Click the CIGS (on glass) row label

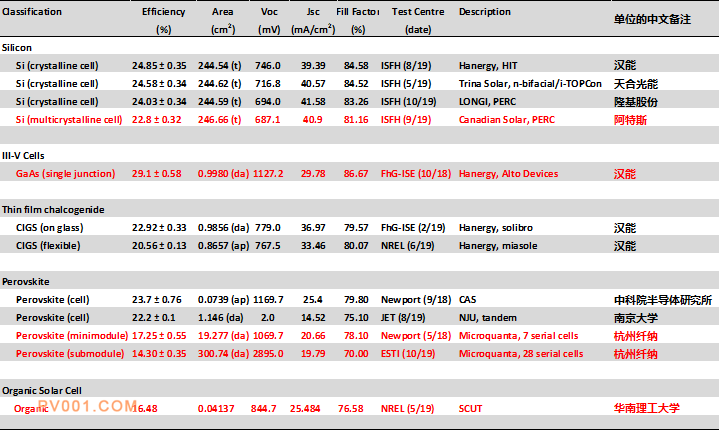[x=50, y=228]
